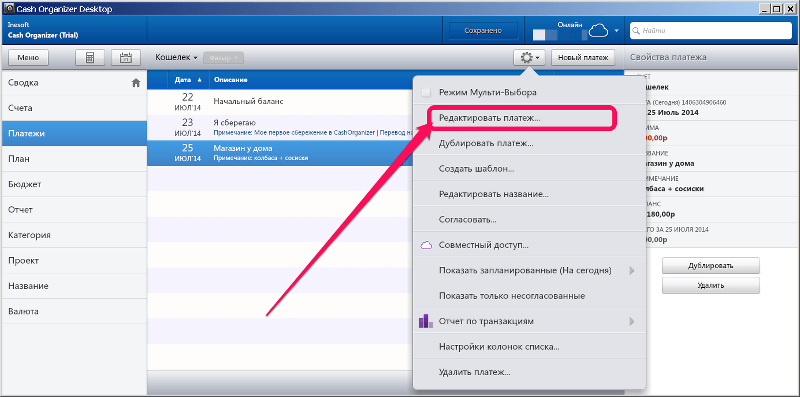Open the calculator icon in toolbar
The width and height of the screenshot is (800, 397).
pyautogui.click(x=90, y=58)
